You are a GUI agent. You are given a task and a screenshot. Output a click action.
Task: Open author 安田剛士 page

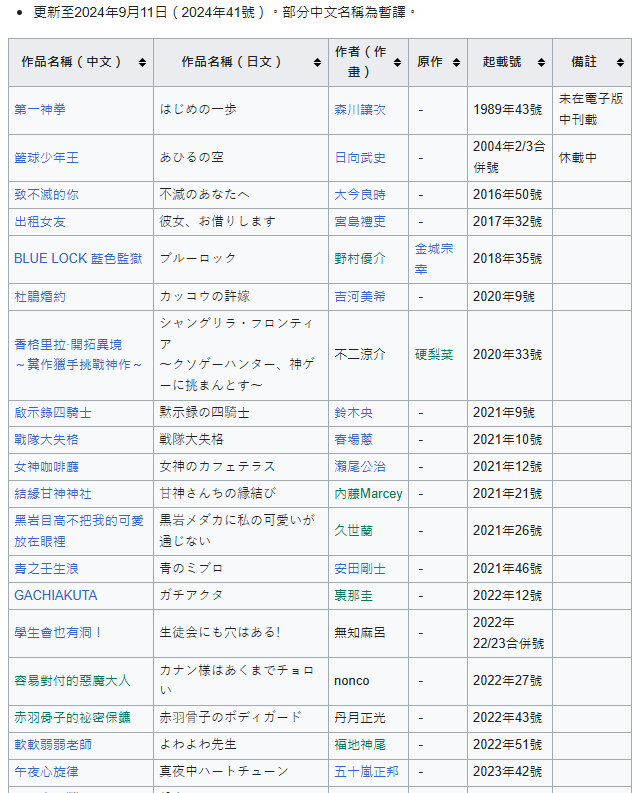pos(360,569)
